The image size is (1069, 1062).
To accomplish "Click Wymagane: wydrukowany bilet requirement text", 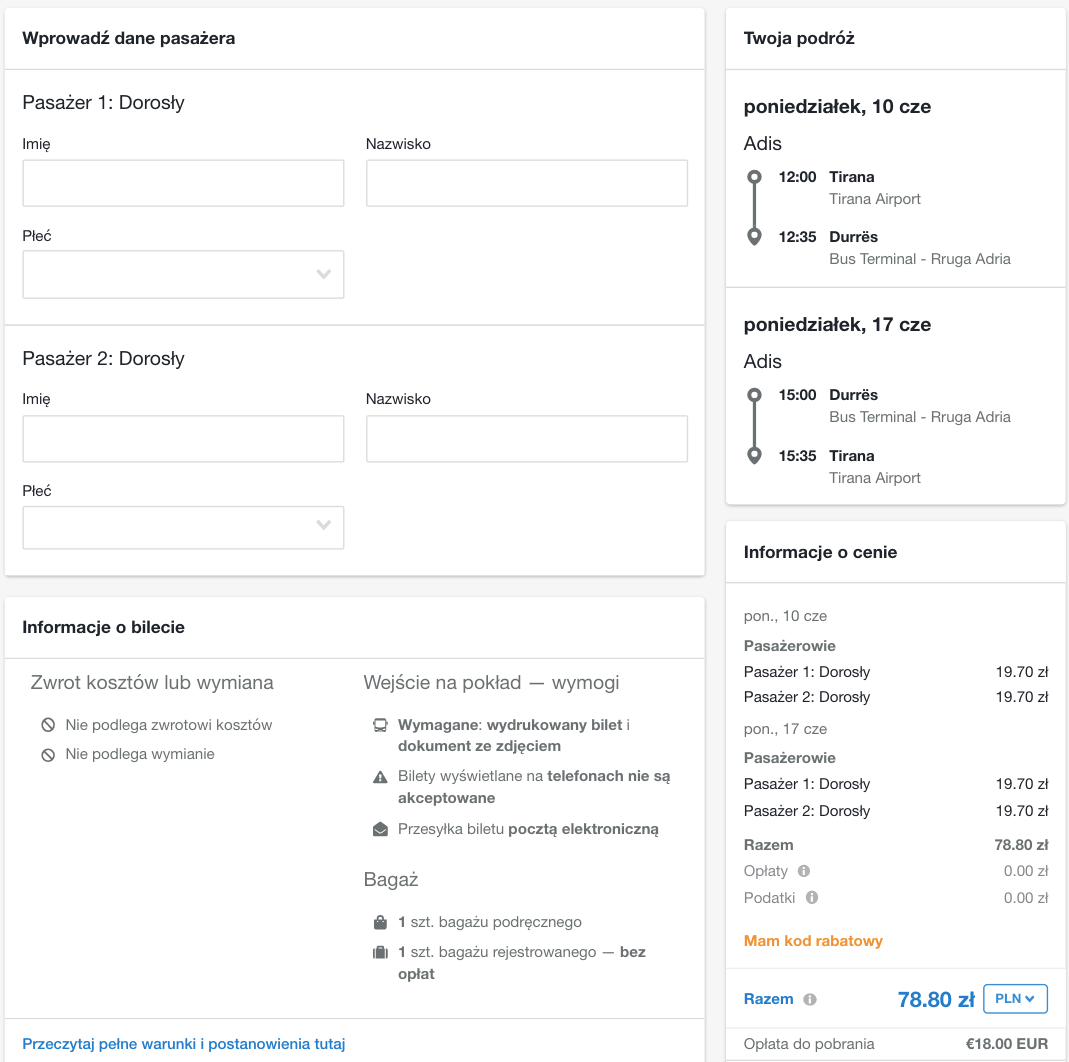I will tap(514, 735).
